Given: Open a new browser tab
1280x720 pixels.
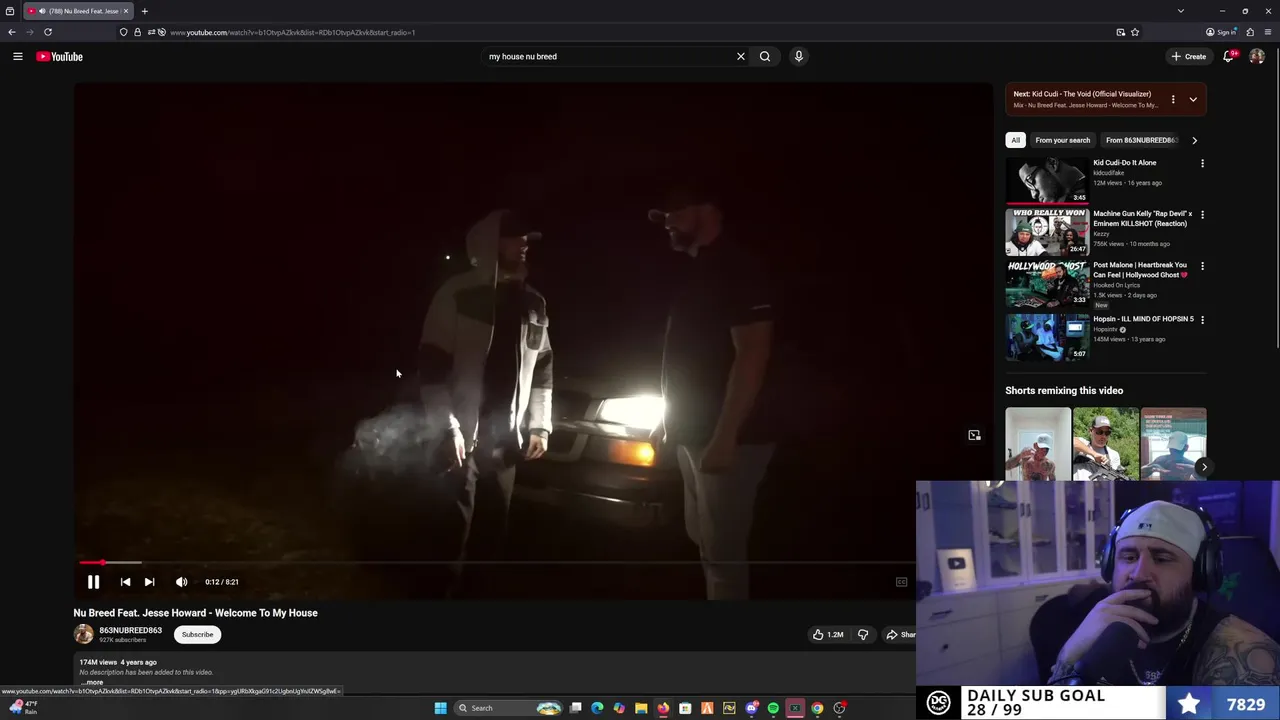Looking at the screenshot, I should [144, 11].
